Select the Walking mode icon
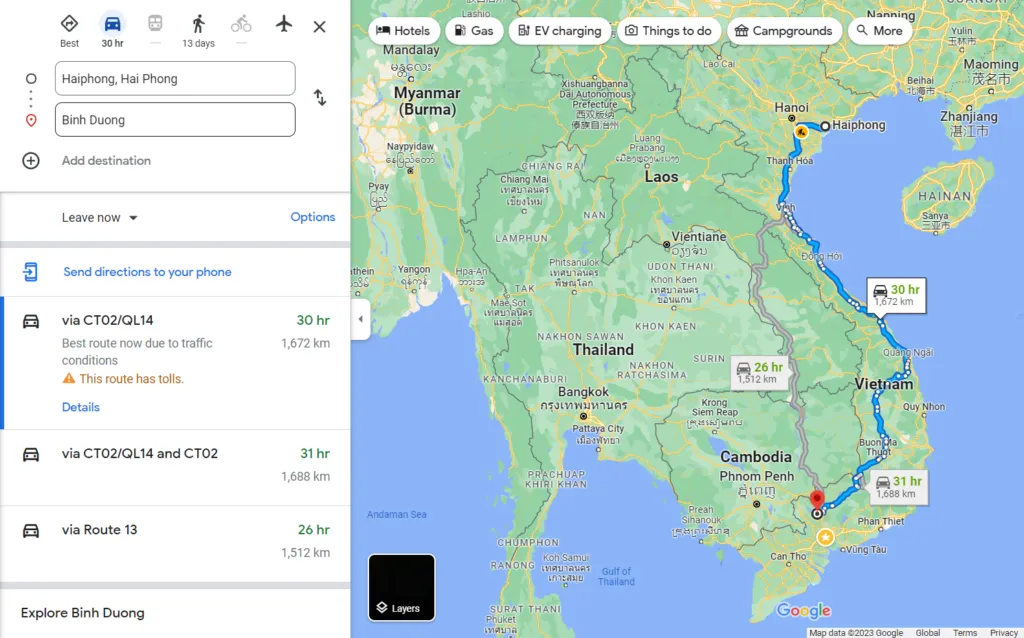Screen dimensions: 1024x638 (199, 24)
